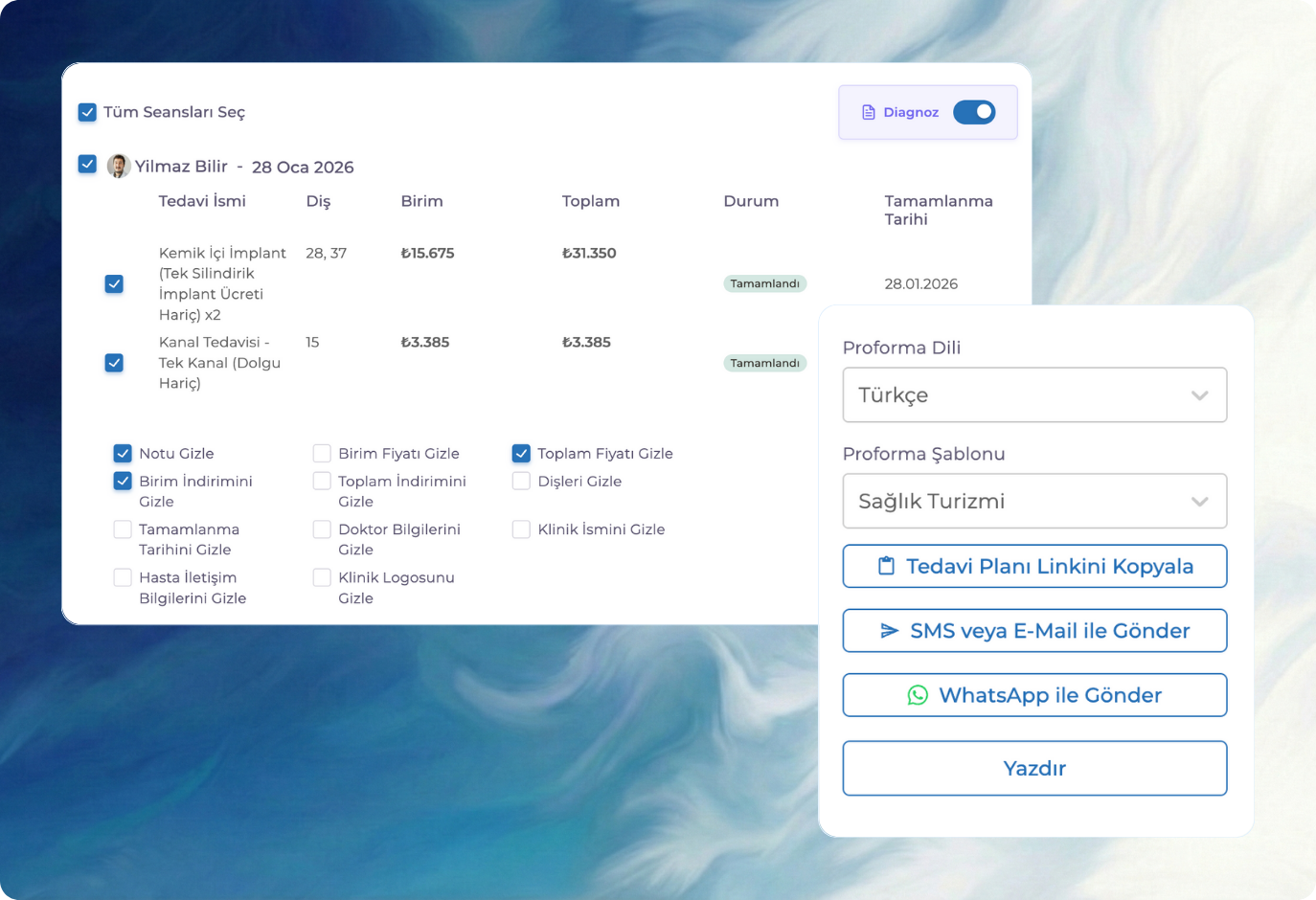Click chevron arrow of Türkçe dropdown
Viewport: 1316px width, 900px height.
pos(1199,395)
